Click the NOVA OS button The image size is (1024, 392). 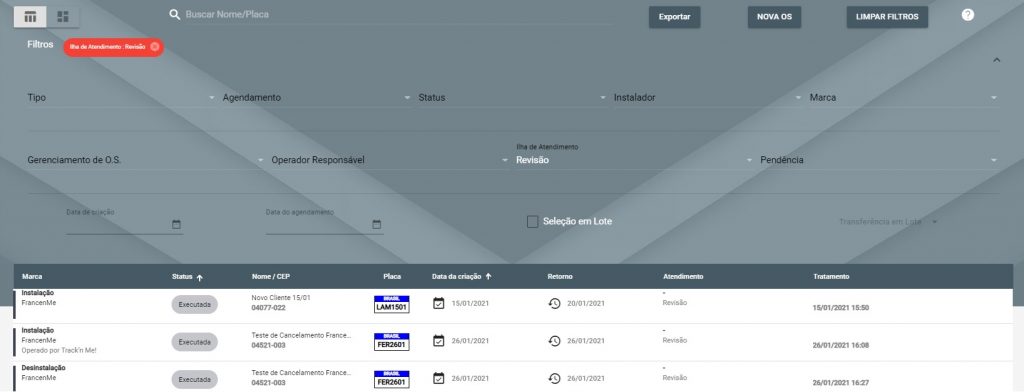click(x=775, y=17)
